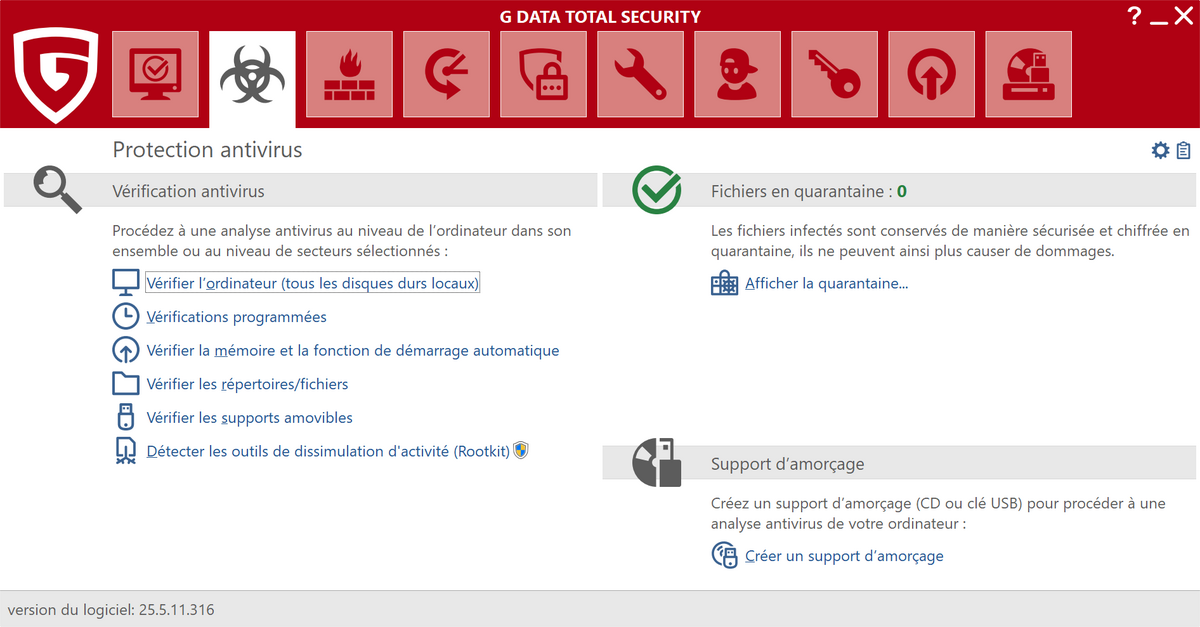Click the magnifying glass Vérification antivirus icon
This screenshot has height=627, width=1200.
click(x=57, y=190)
